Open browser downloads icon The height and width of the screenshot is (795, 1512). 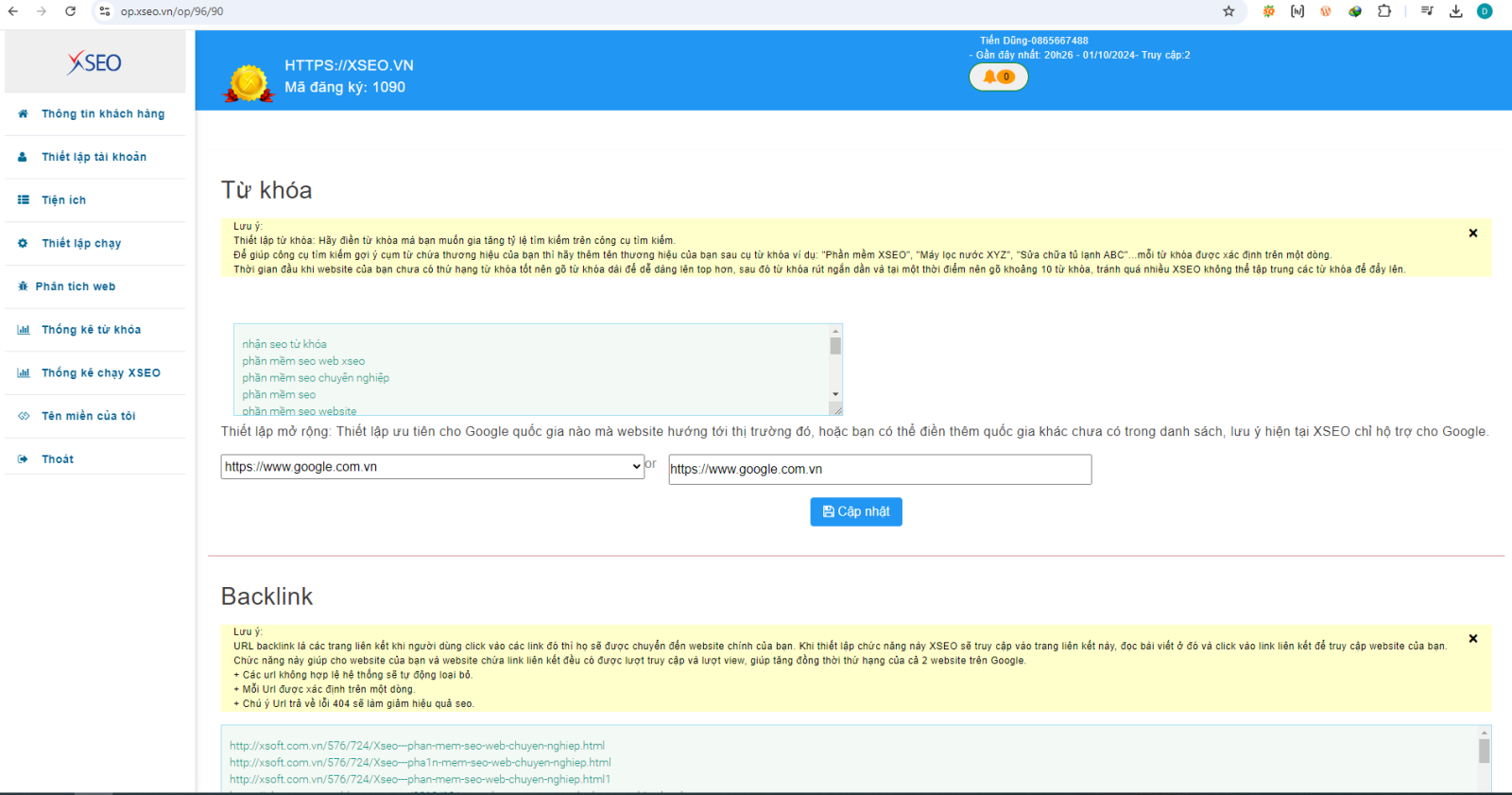(1456, 11)
